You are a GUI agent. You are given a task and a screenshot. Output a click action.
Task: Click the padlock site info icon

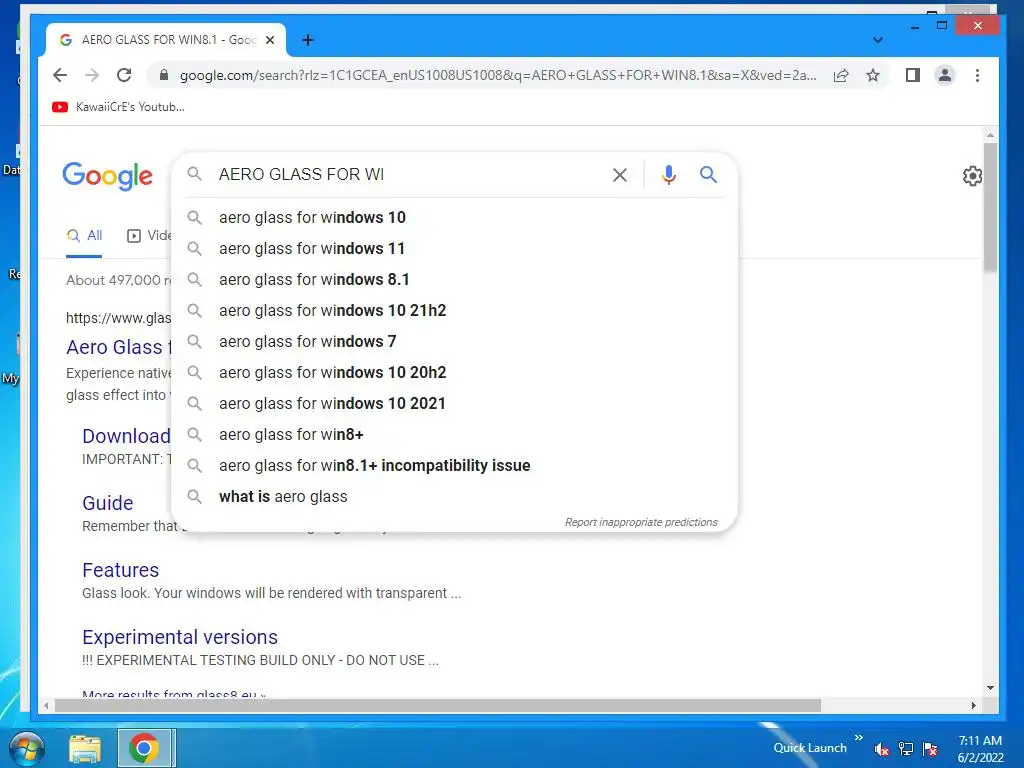click(164, 75)
